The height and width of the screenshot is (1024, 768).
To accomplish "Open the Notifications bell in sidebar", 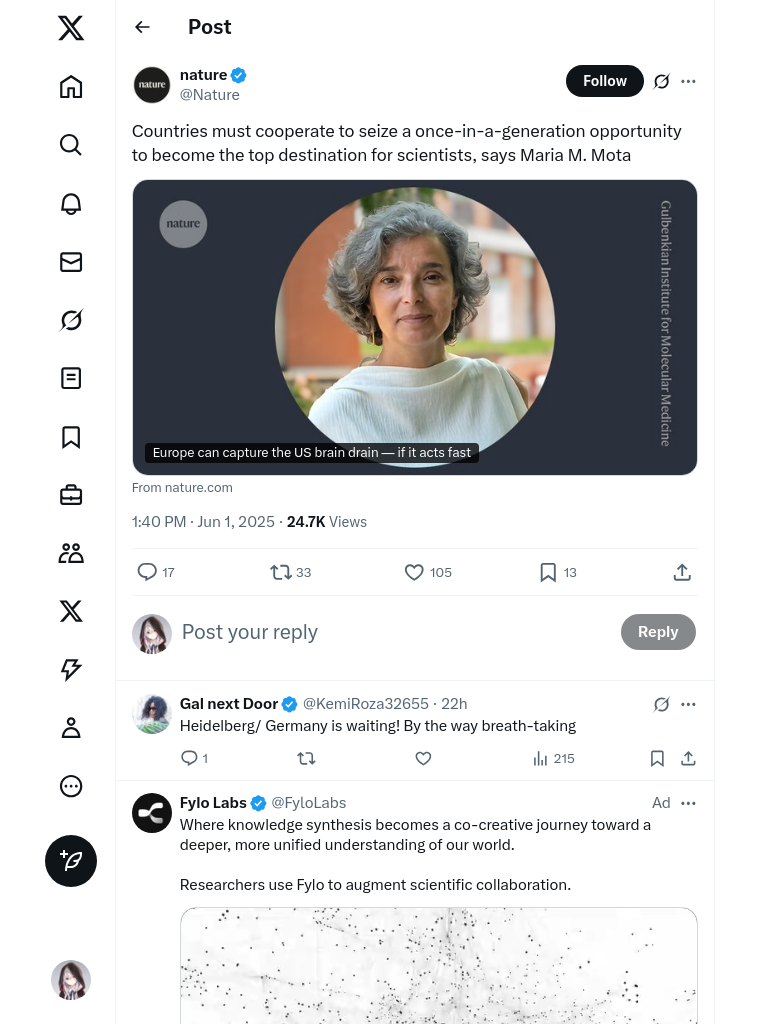I will [x=71, y=204].
